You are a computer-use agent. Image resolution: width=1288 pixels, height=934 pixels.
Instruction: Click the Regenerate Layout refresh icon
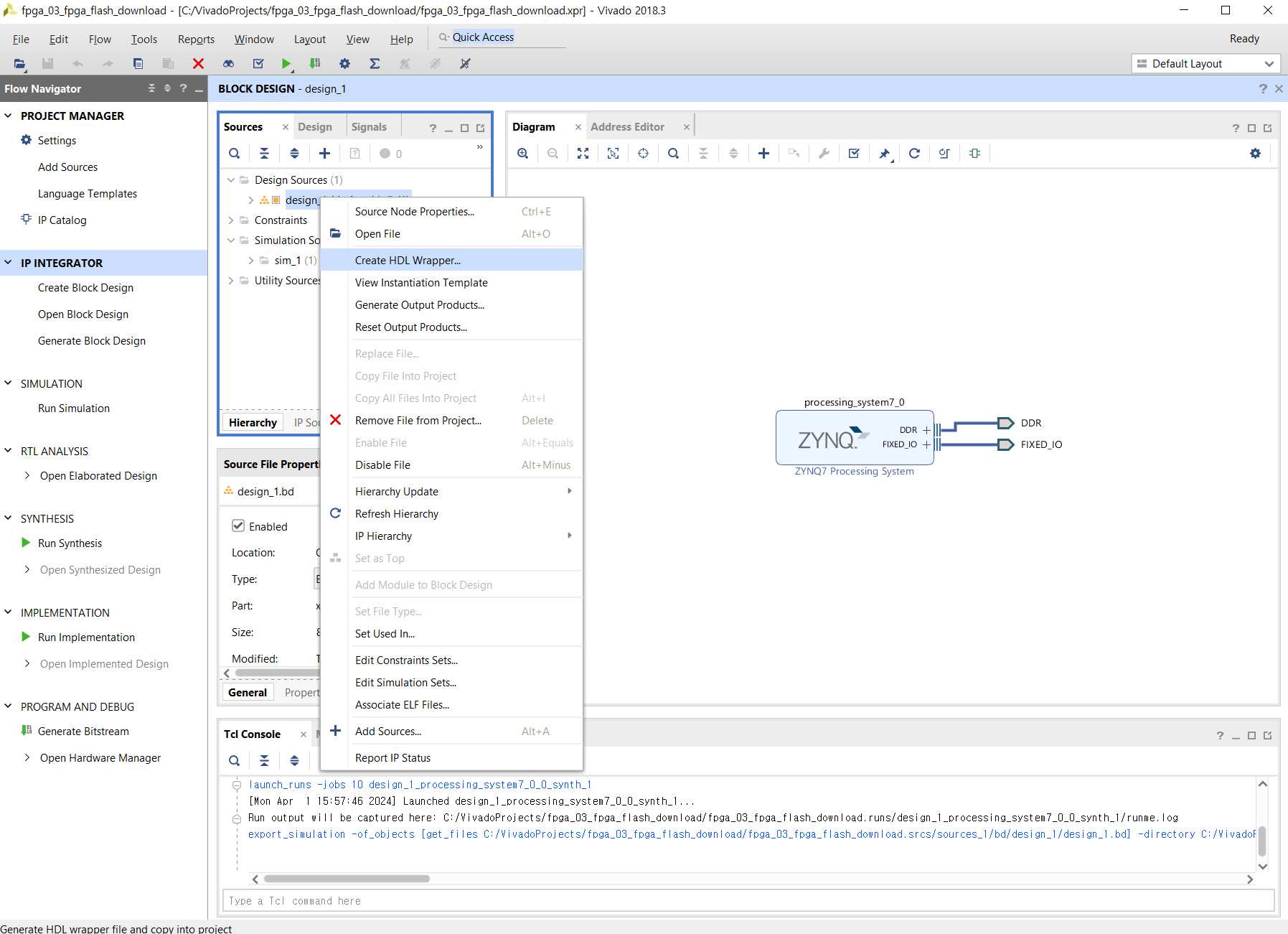point(914,154)
